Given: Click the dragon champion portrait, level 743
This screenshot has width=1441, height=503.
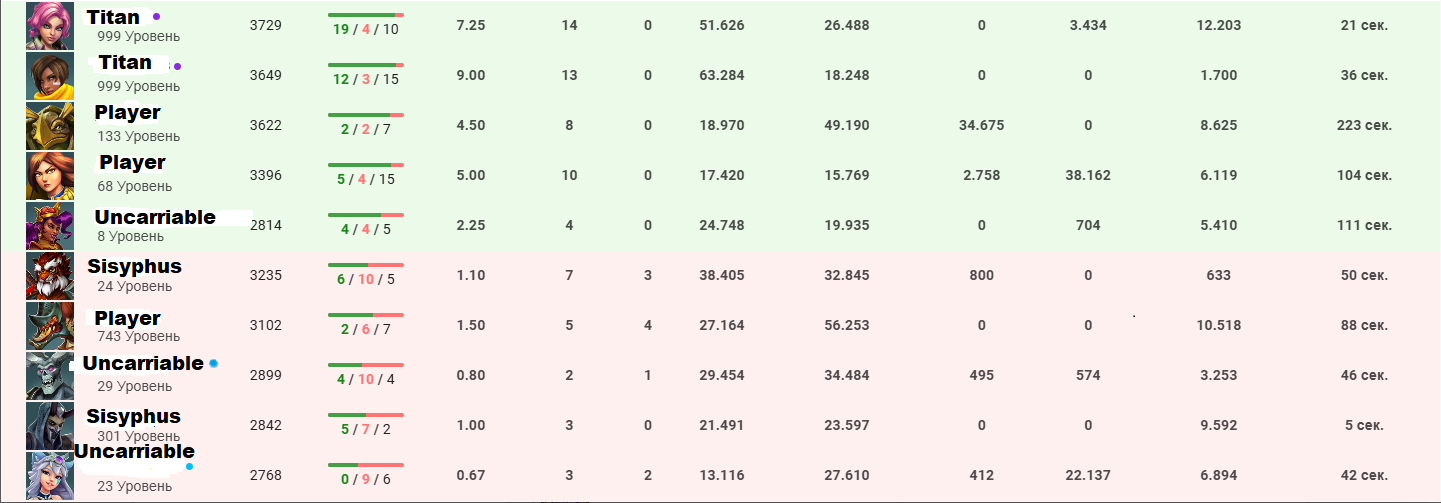Looking at the screenshot, I should tap(49, 325).
